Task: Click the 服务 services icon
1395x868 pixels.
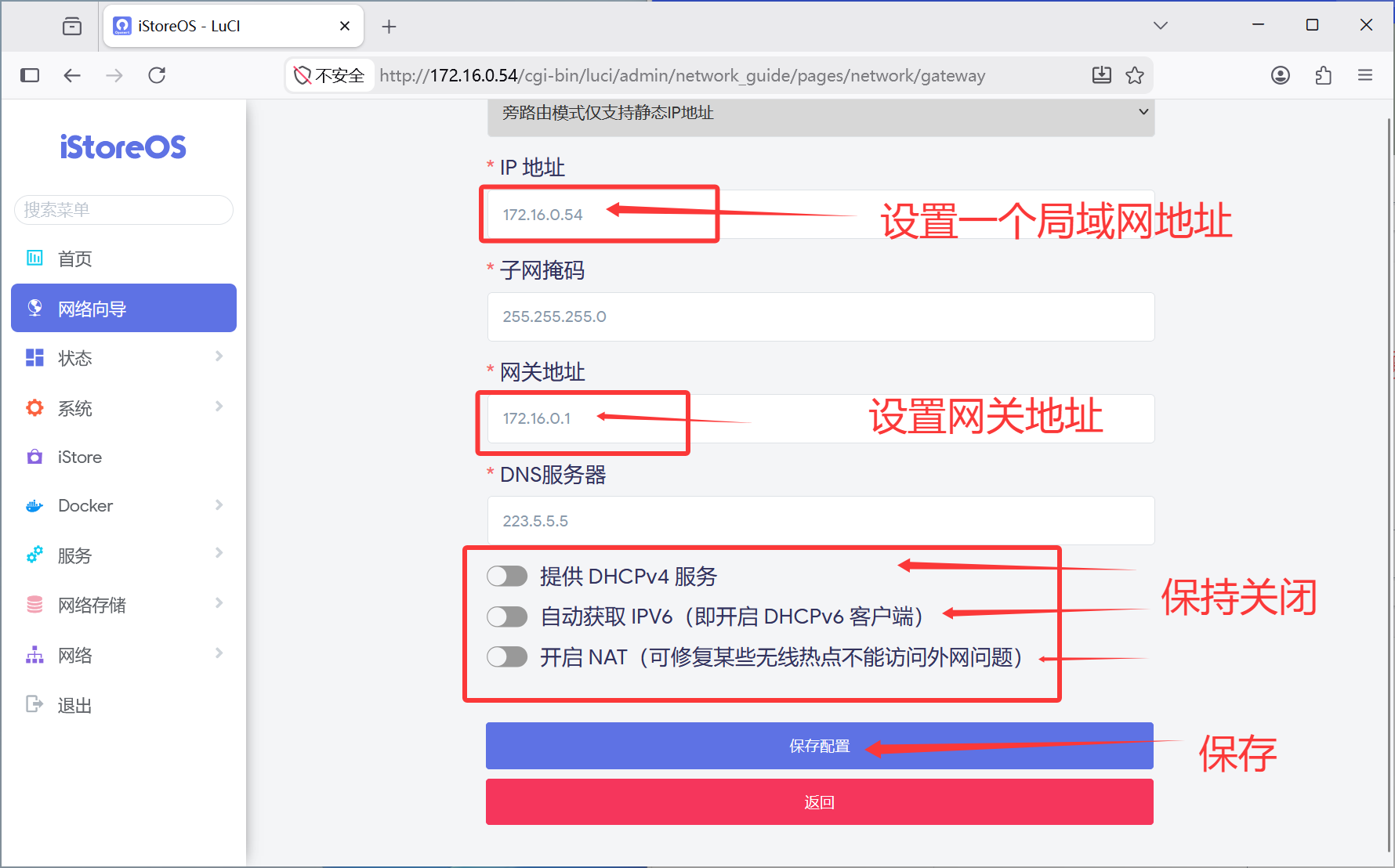Action: (34, 555)
